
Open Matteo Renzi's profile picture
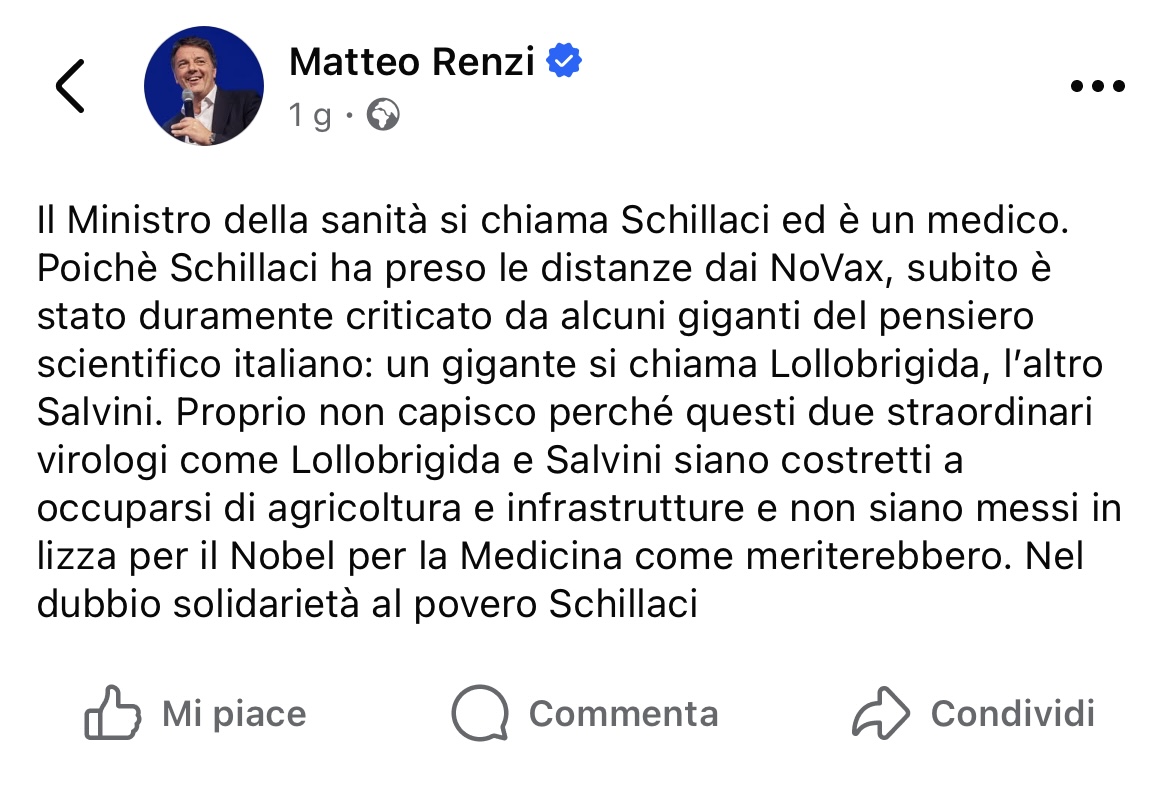(x=204, y=86)
